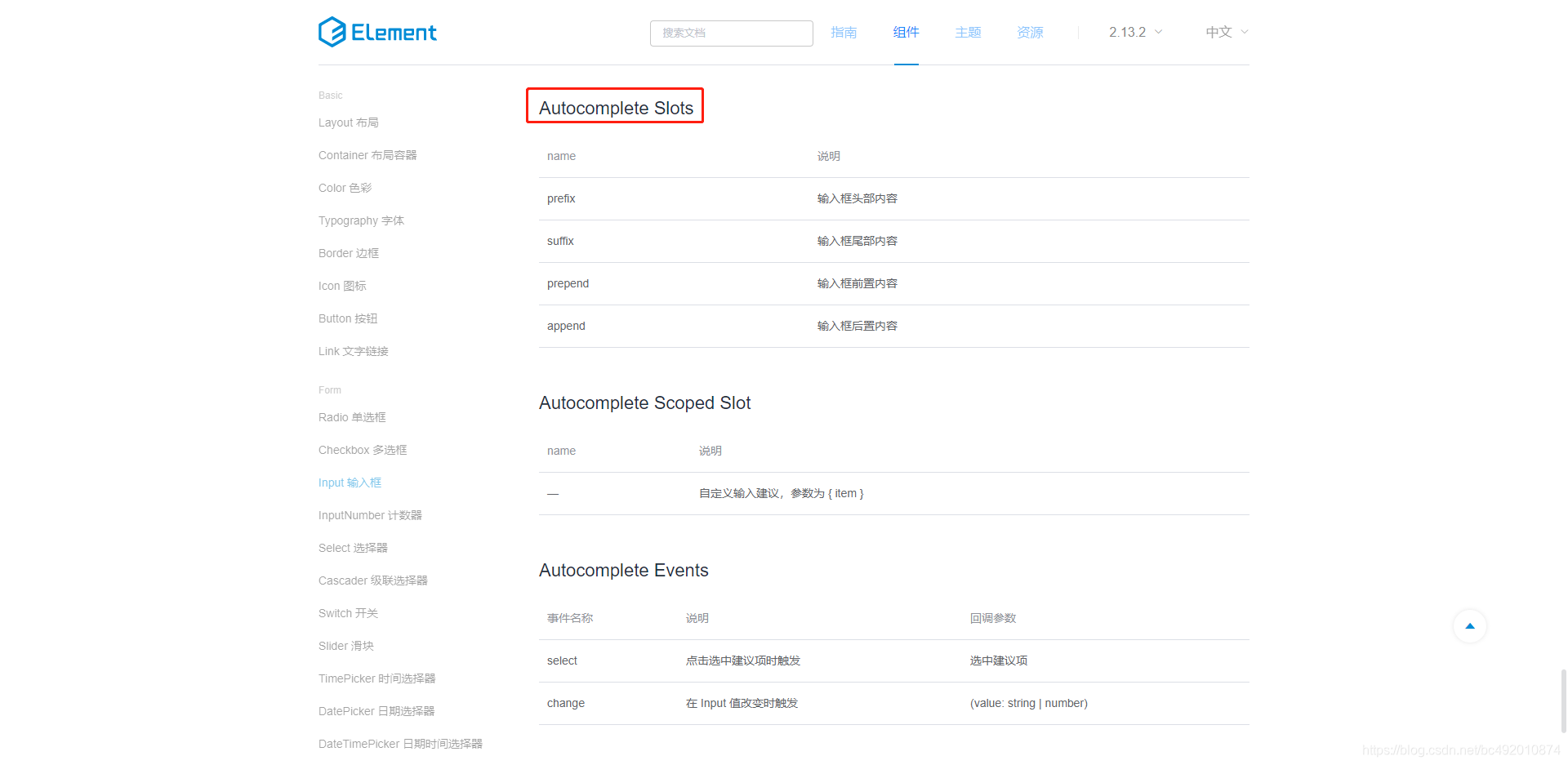The image size is (1568, 765).
Task: Click the append slot name cell
Action: [566, 326]
